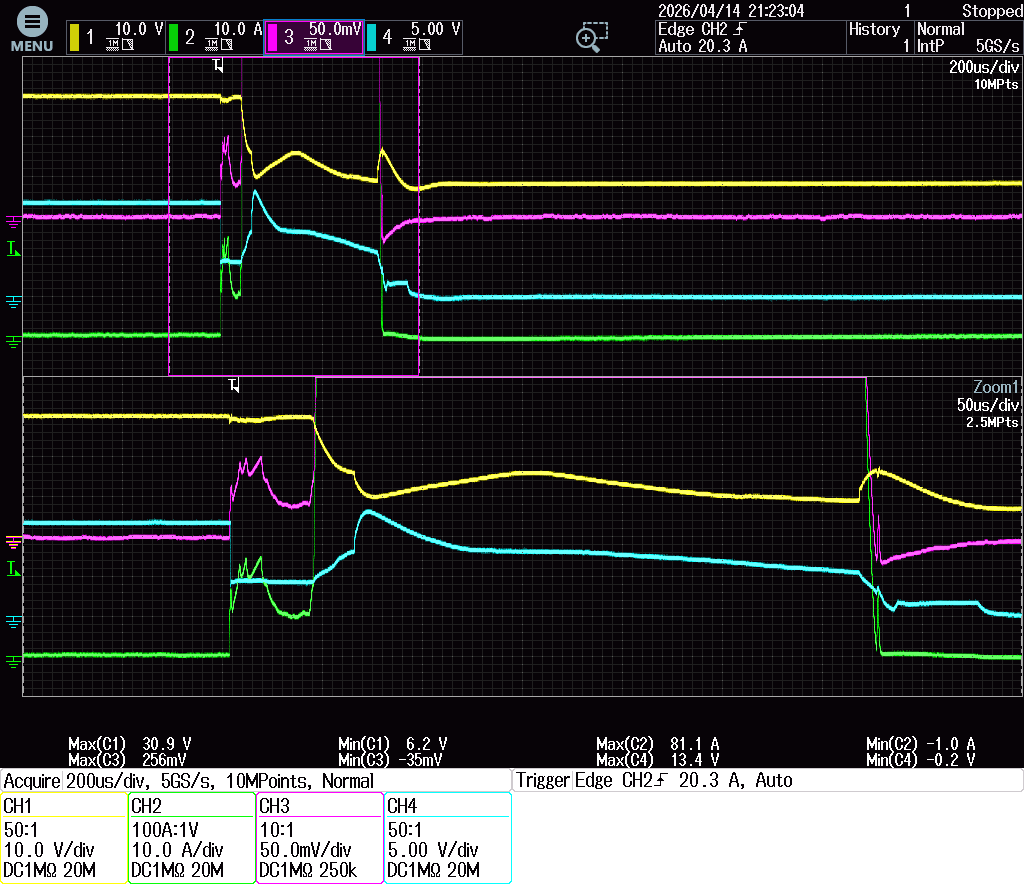Open the History box
This screenshot has height=884, width=1024.
click(x=879, y=37)
